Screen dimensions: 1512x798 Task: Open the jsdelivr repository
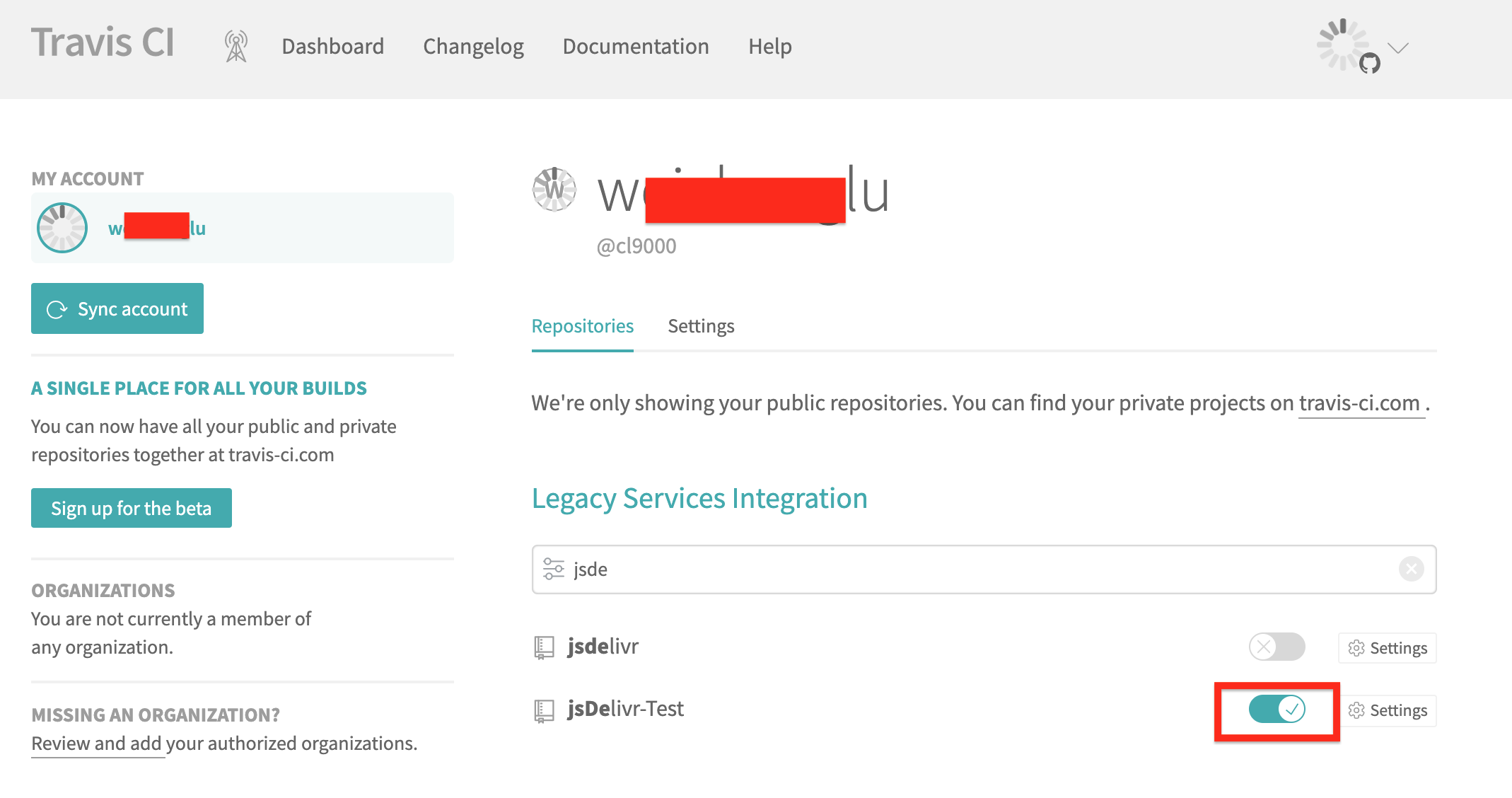pos(603,646)
